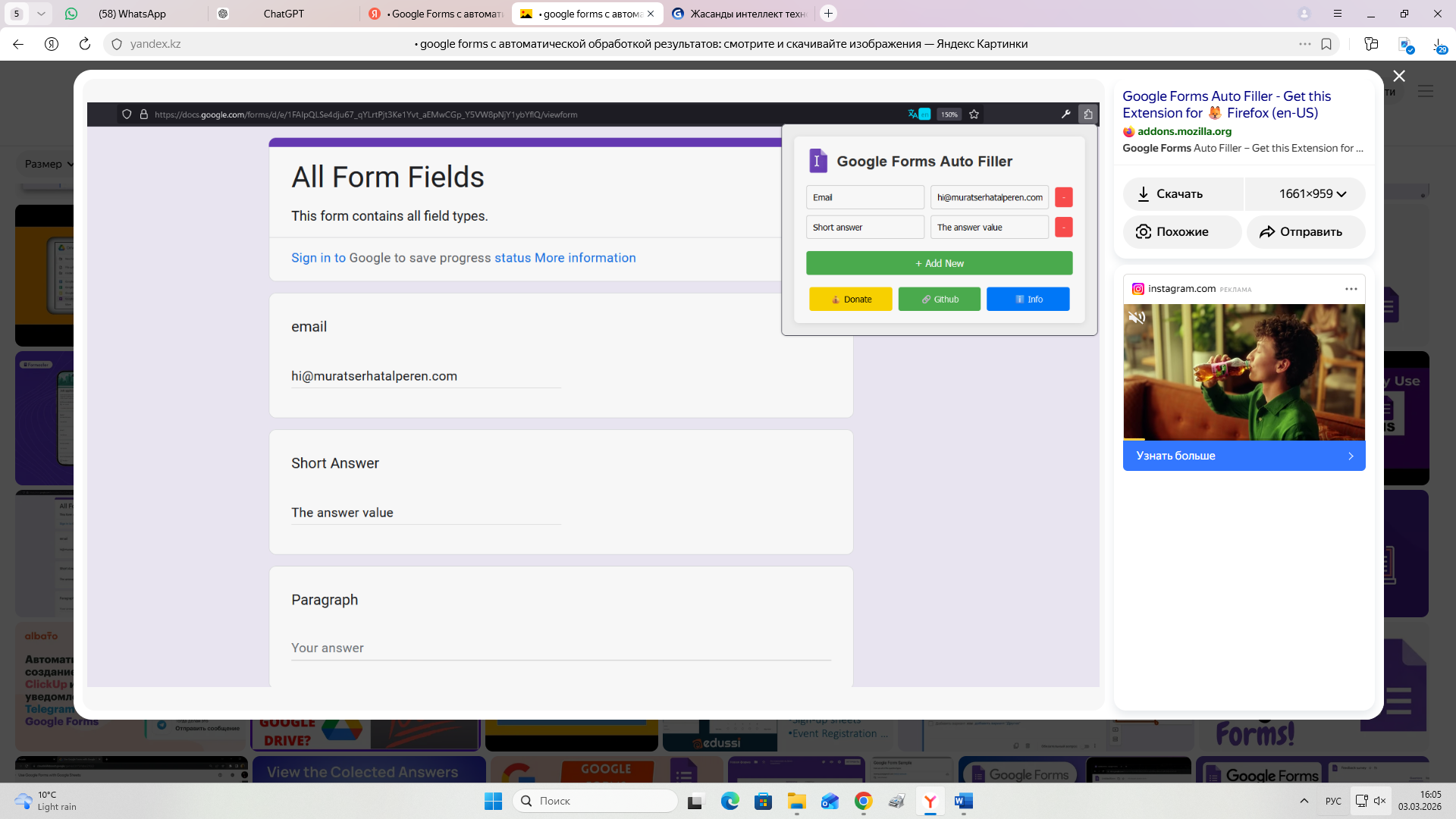Close the image preview overlay
Image resolution: width=1456 pixels, height=819 pixels.
click(1399, 76)
